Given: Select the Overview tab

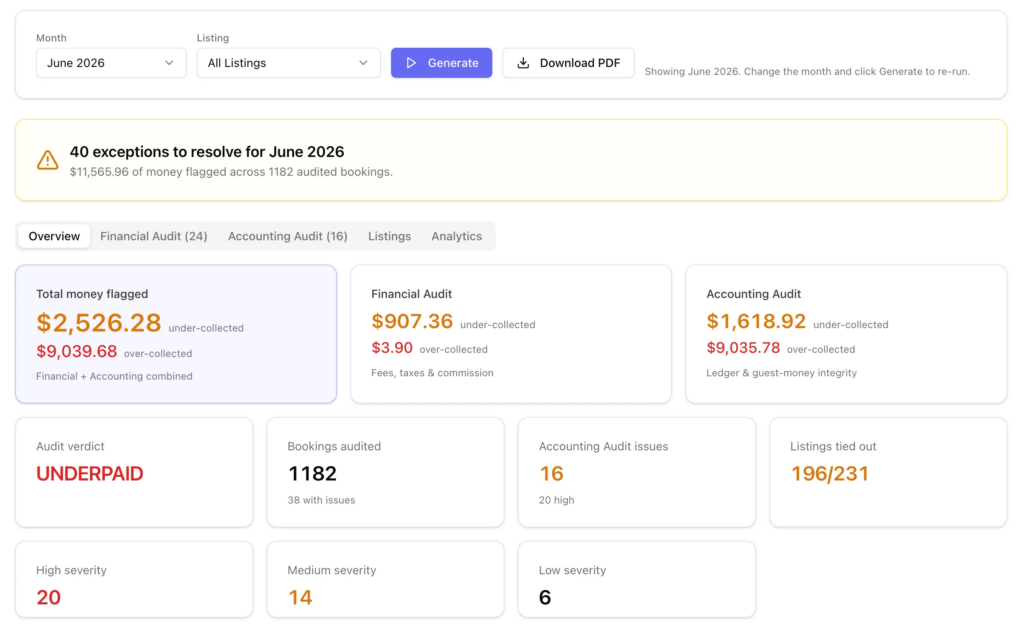Looking at the screenshot, I should [54, 236].
